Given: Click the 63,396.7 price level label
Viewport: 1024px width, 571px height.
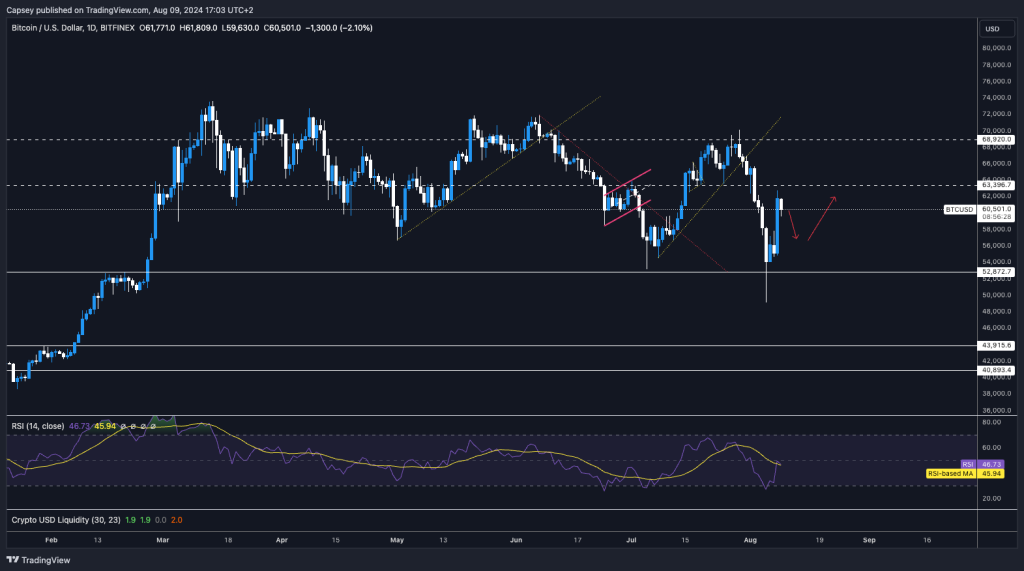Looking at the screenshot, I should (x=998, y=185).
